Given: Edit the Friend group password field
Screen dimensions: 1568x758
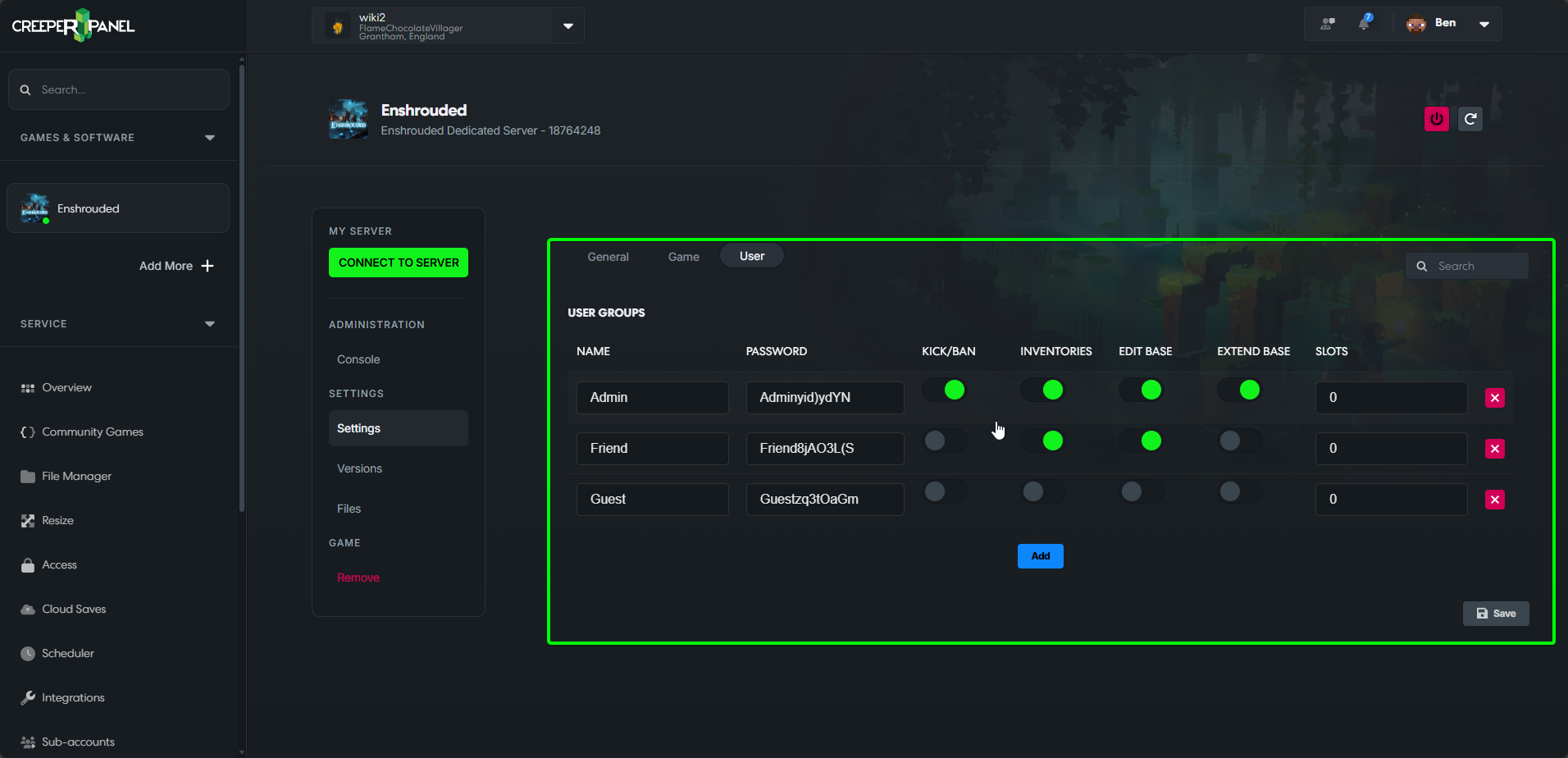Looking at the screenshot, I should (825, 449).
